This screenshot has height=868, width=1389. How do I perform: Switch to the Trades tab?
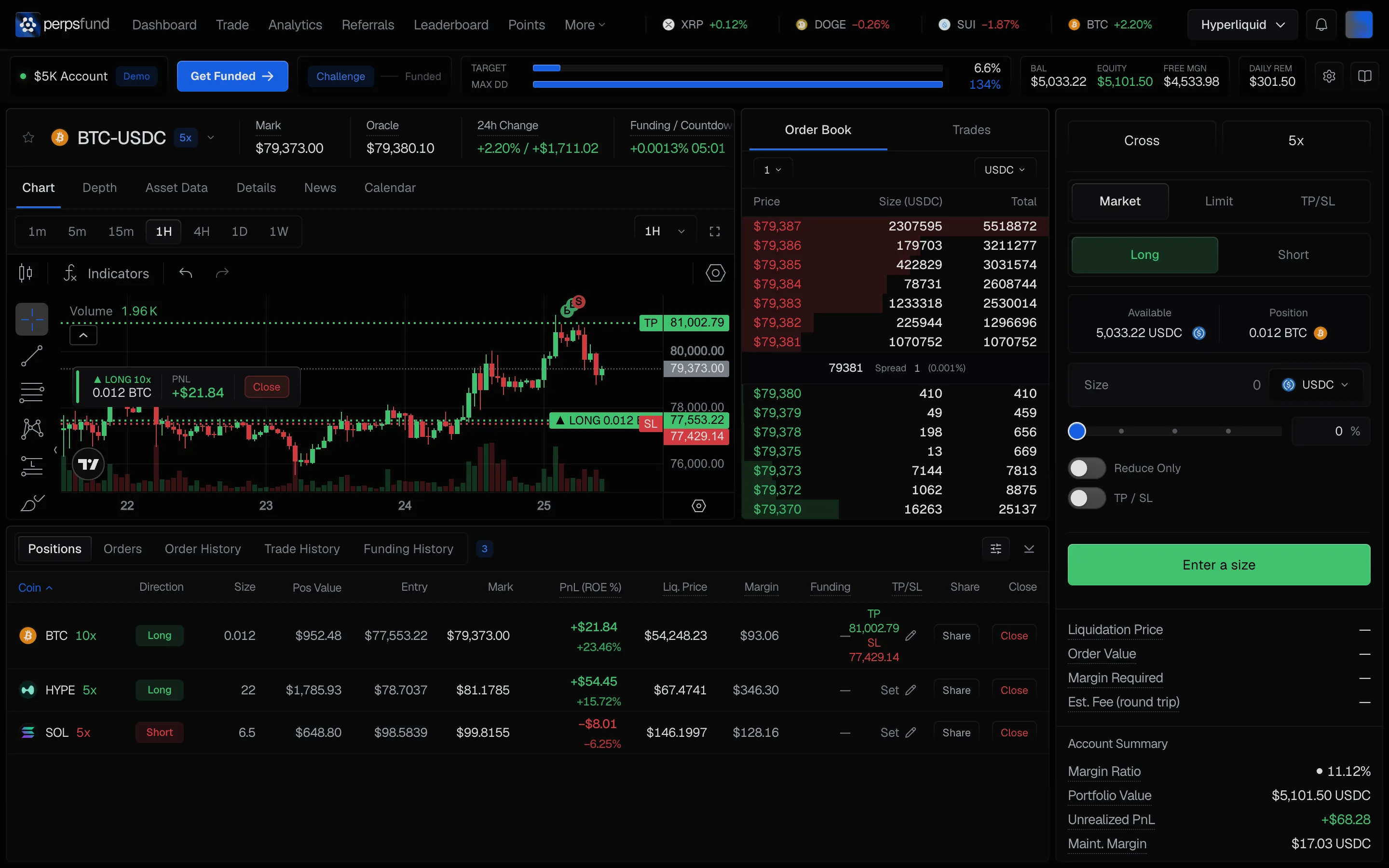click(971, 130)
